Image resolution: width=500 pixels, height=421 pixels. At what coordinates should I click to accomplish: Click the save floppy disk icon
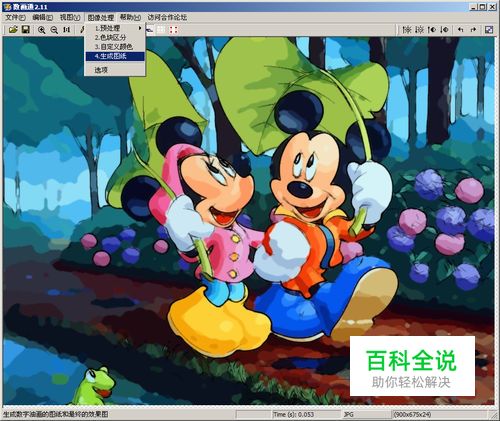(26, 30)
